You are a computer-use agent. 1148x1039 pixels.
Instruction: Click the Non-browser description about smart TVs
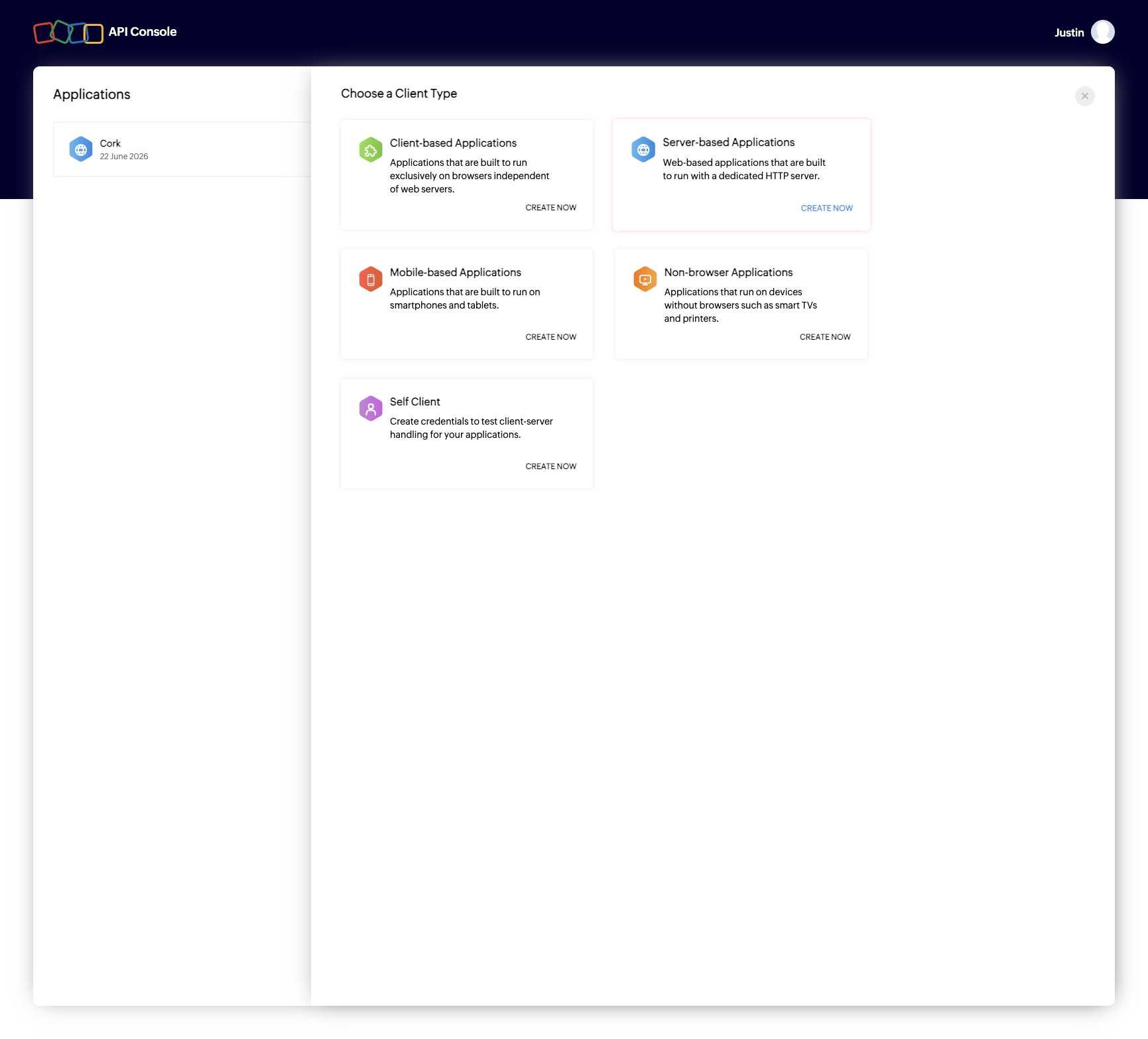point(740,305)
